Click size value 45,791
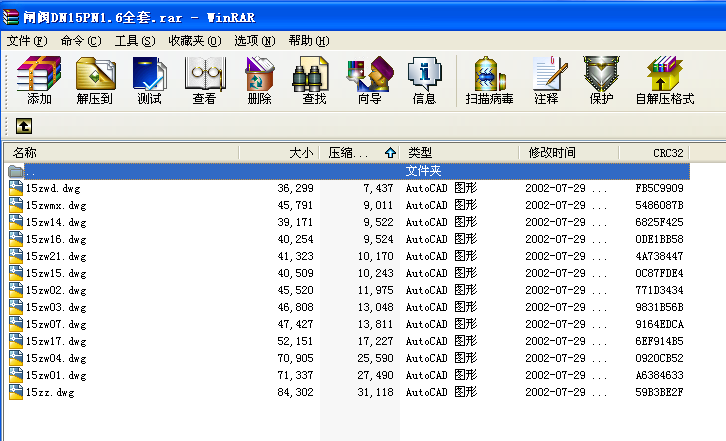The width and height of the screenshot is (726, 441). pyautogui.click(x=295, y=205)
